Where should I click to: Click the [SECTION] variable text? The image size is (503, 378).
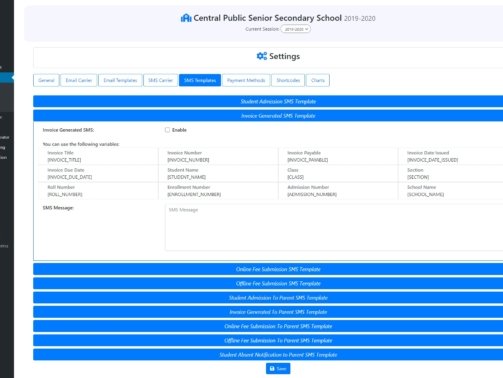pos(418,177)
